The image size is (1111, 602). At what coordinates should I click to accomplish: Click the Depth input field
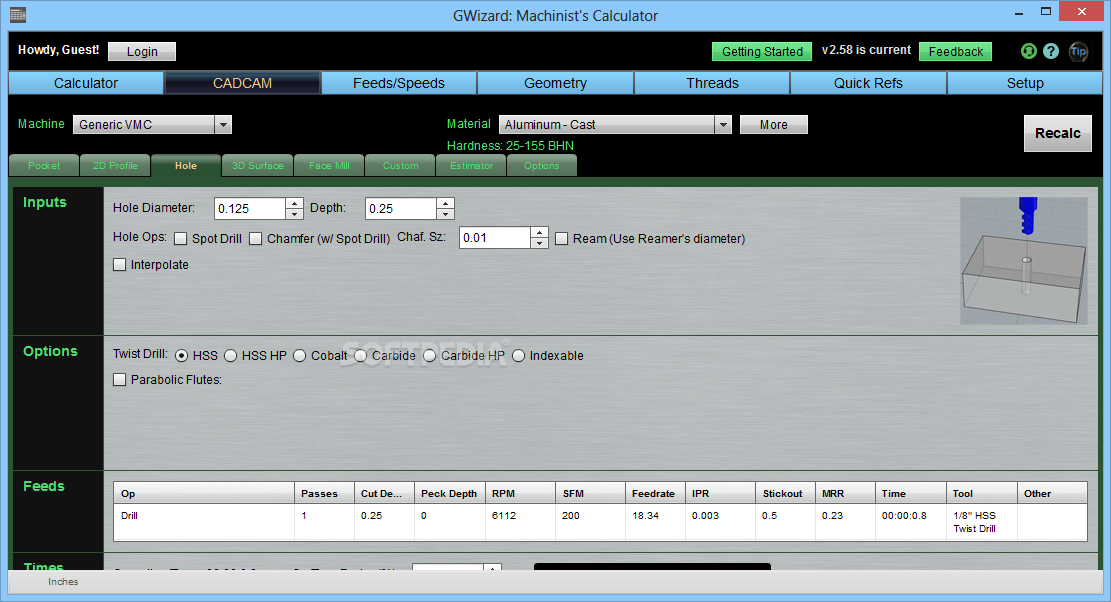point(400,209)
